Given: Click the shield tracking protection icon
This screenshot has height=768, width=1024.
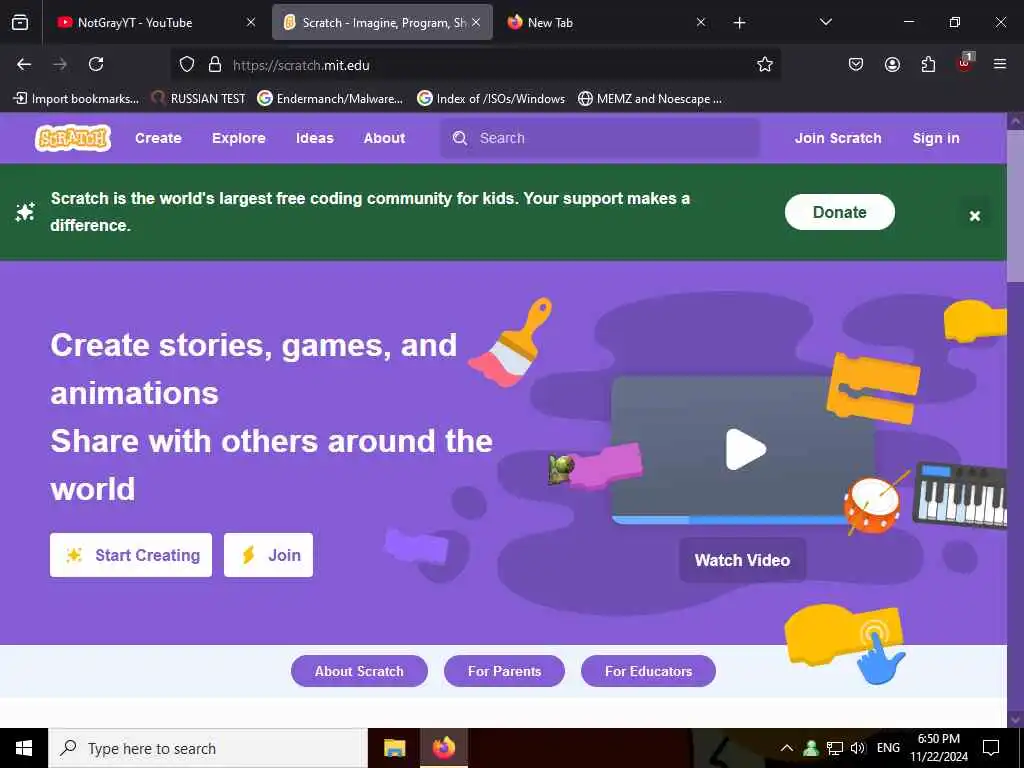Looking at the screenshot, I should pos(187,64).
